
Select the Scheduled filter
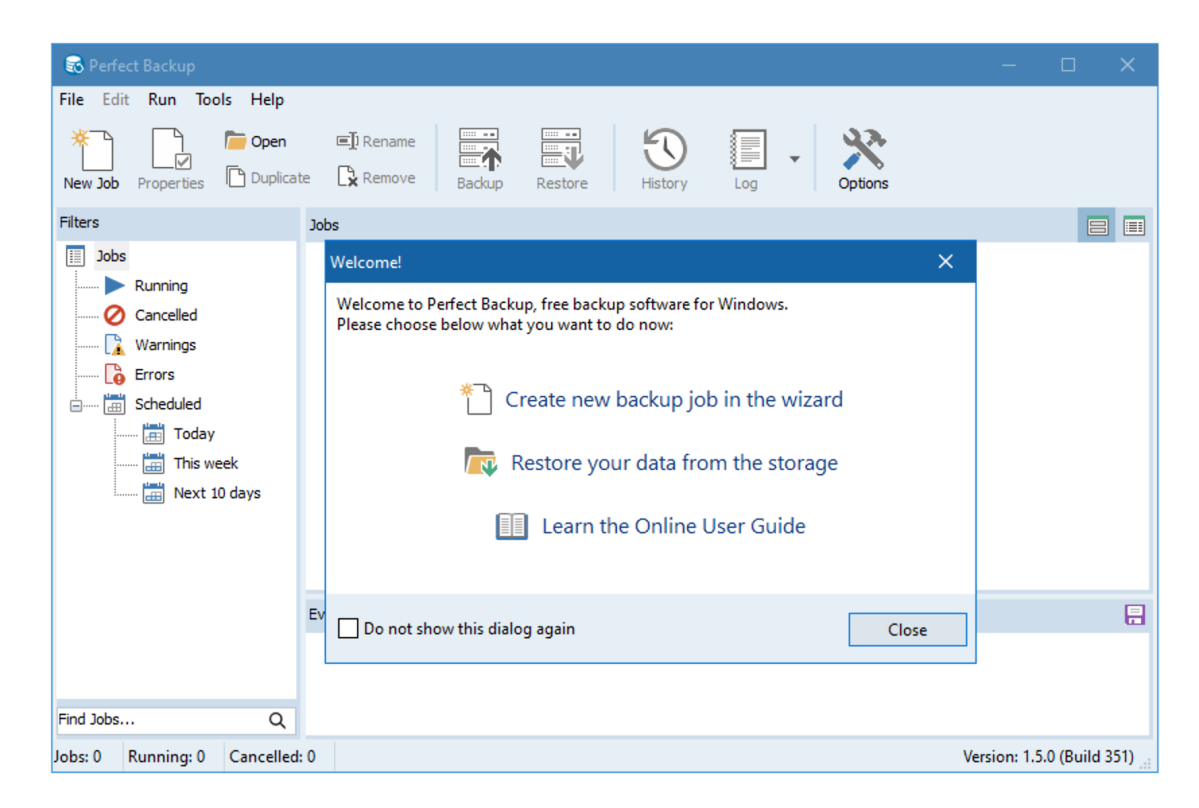click(167, 404)
